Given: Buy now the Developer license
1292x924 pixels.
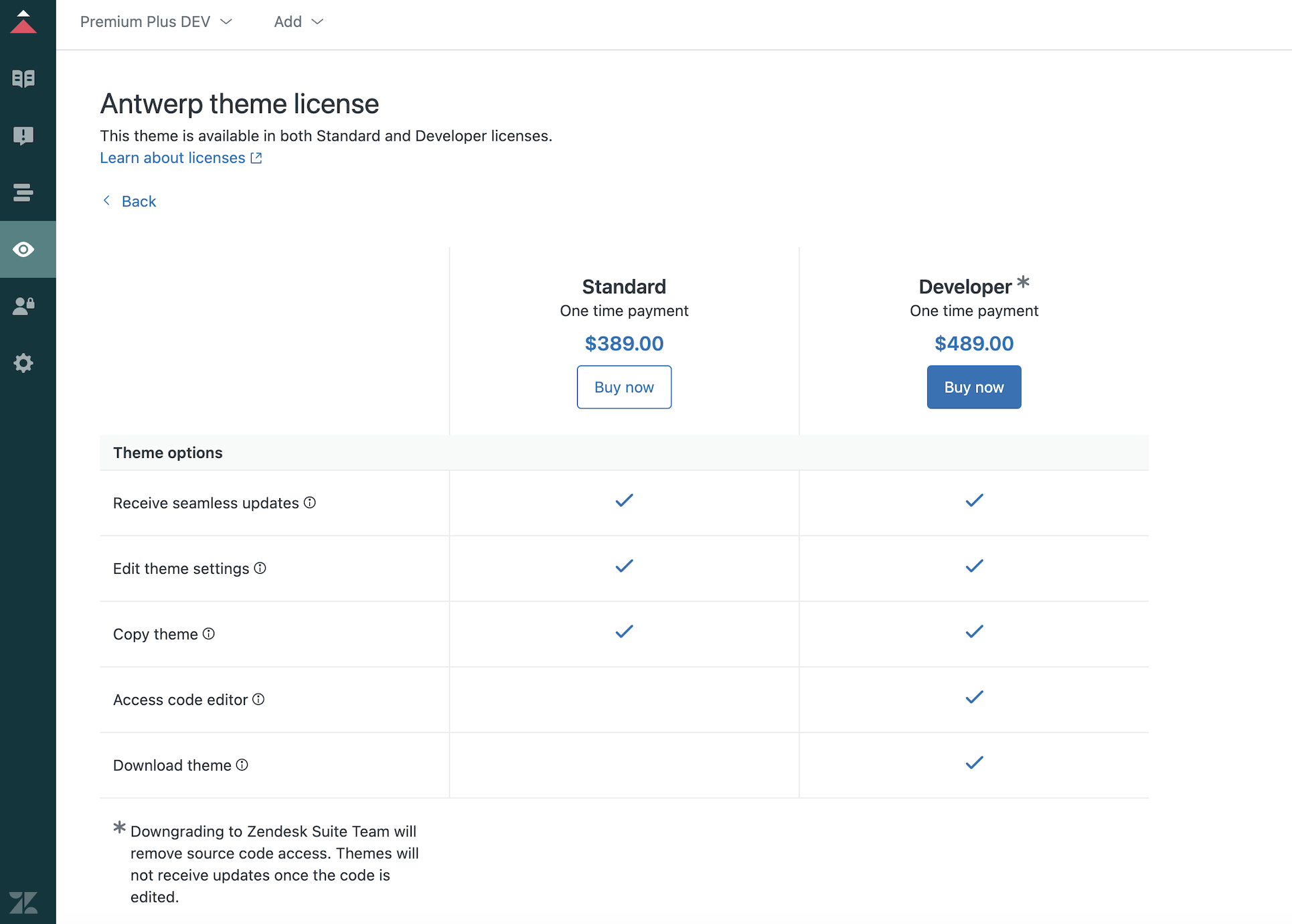Looking at the screenshot, I should click(974, 387).
